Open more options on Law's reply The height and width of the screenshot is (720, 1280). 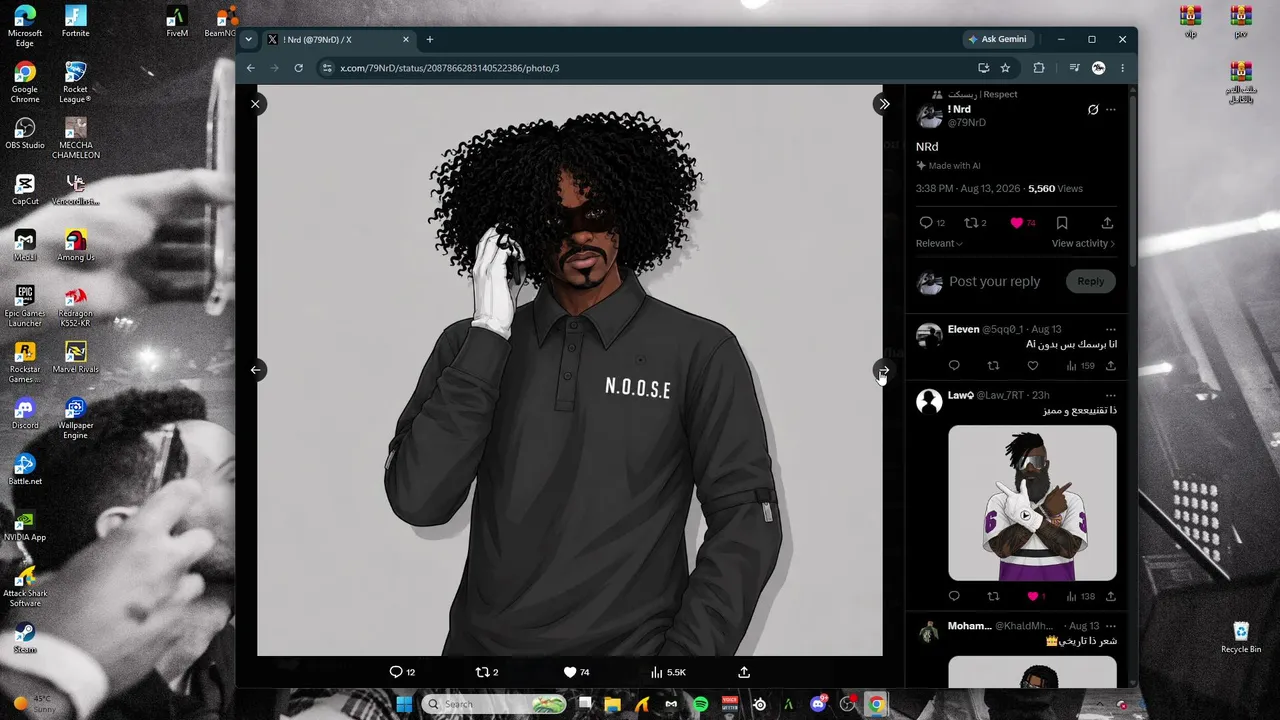[1111, 395]
